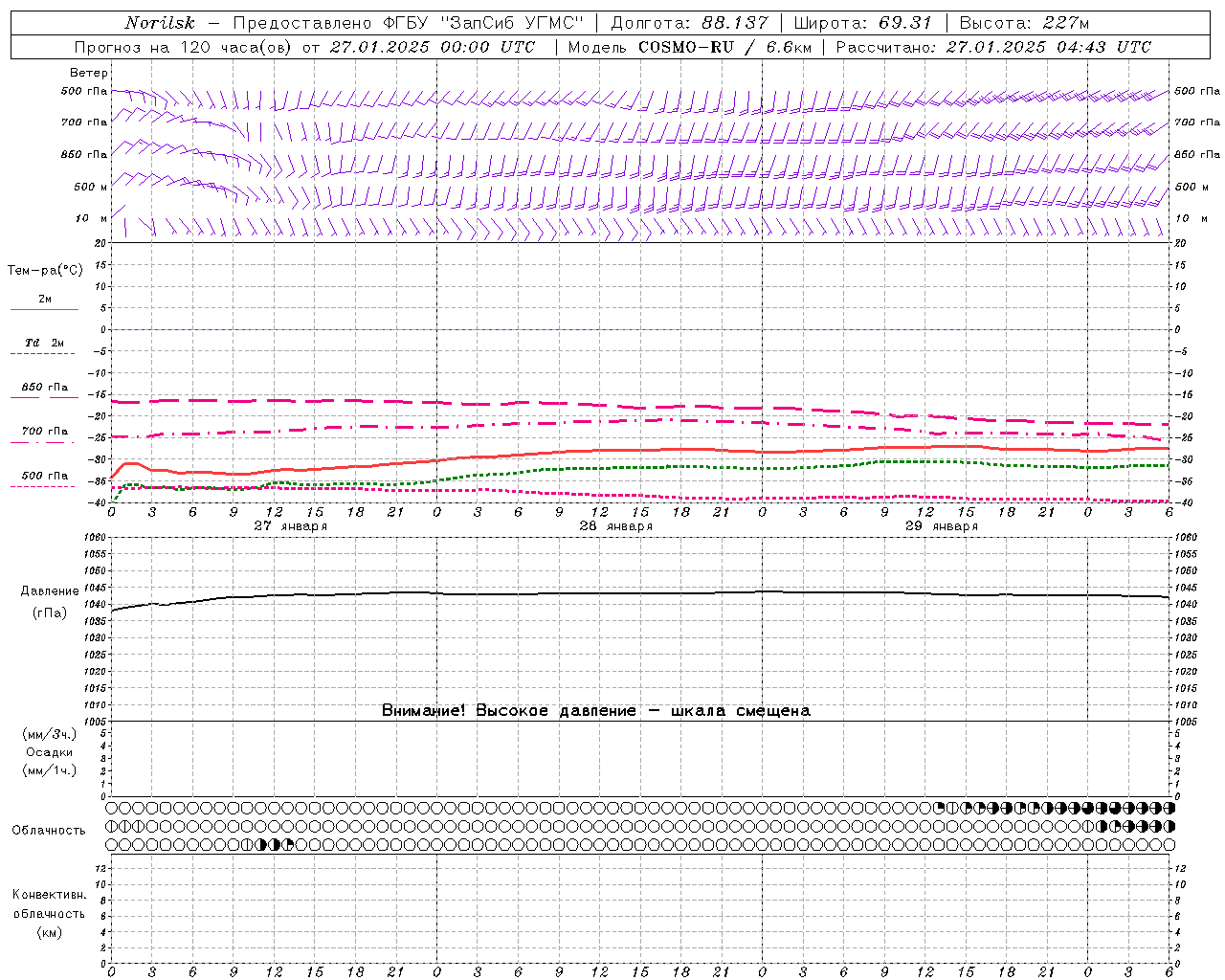
Task: Click the dashed line swatch under 'Td 2м'
Action: [x=42, y=354]
